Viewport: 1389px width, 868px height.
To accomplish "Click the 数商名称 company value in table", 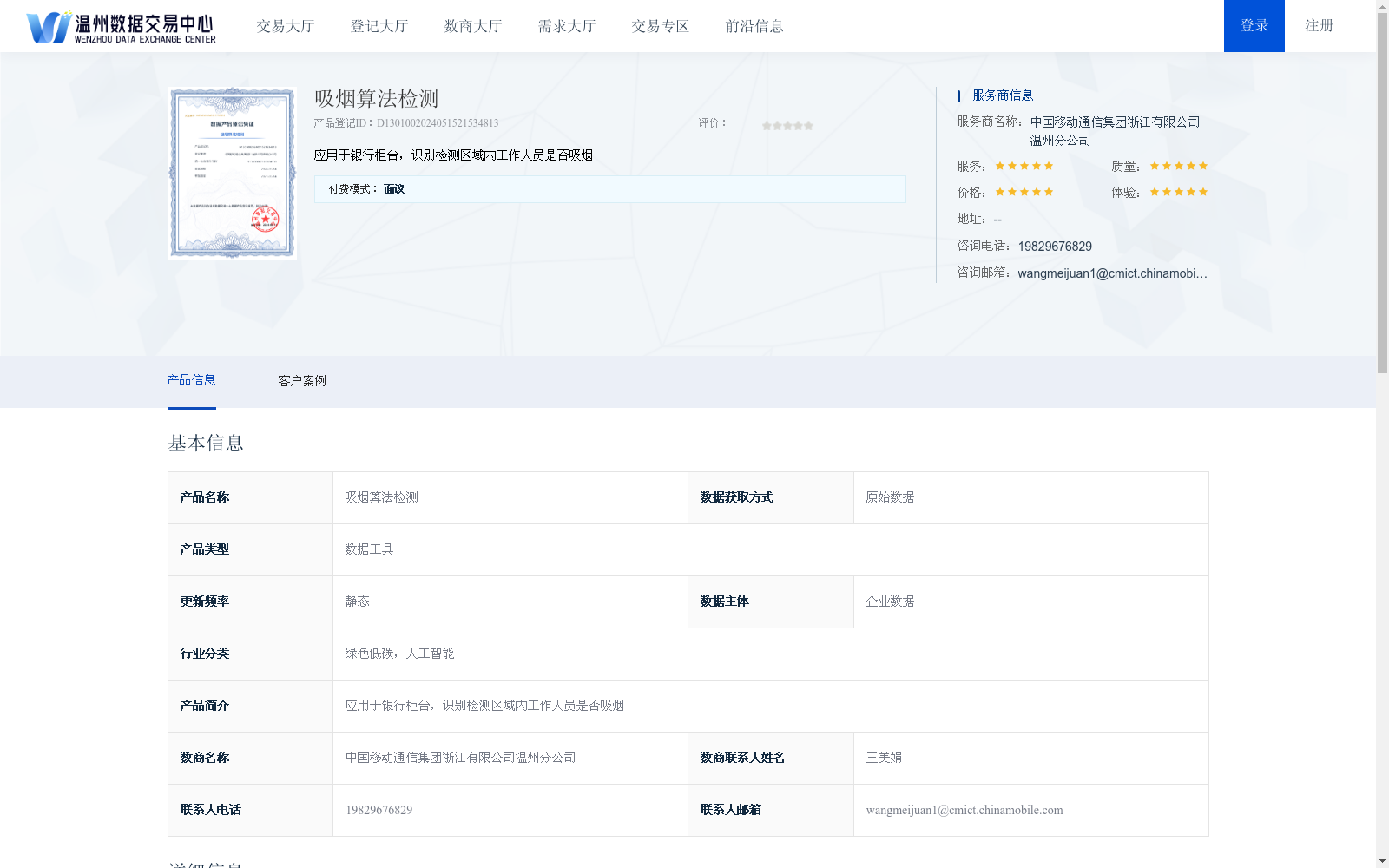I will click(460, 758).
